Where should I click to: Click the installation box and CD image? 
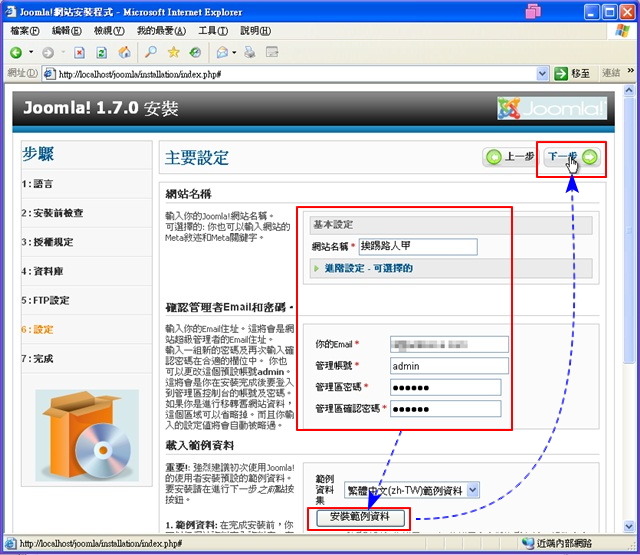[x=87, y=435]
